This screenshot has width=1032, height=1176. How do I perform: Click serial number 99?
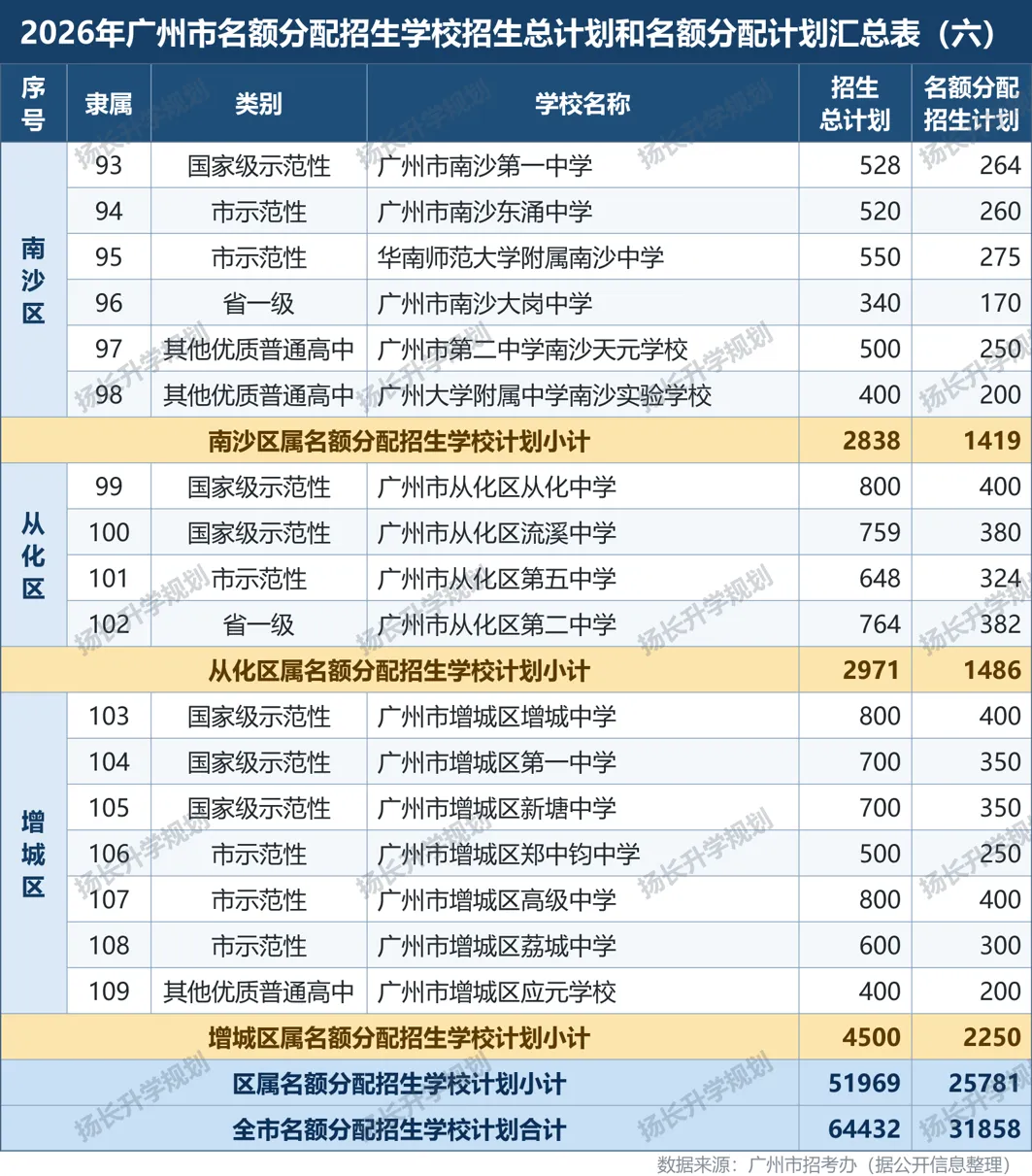click(x=109, y=487)
